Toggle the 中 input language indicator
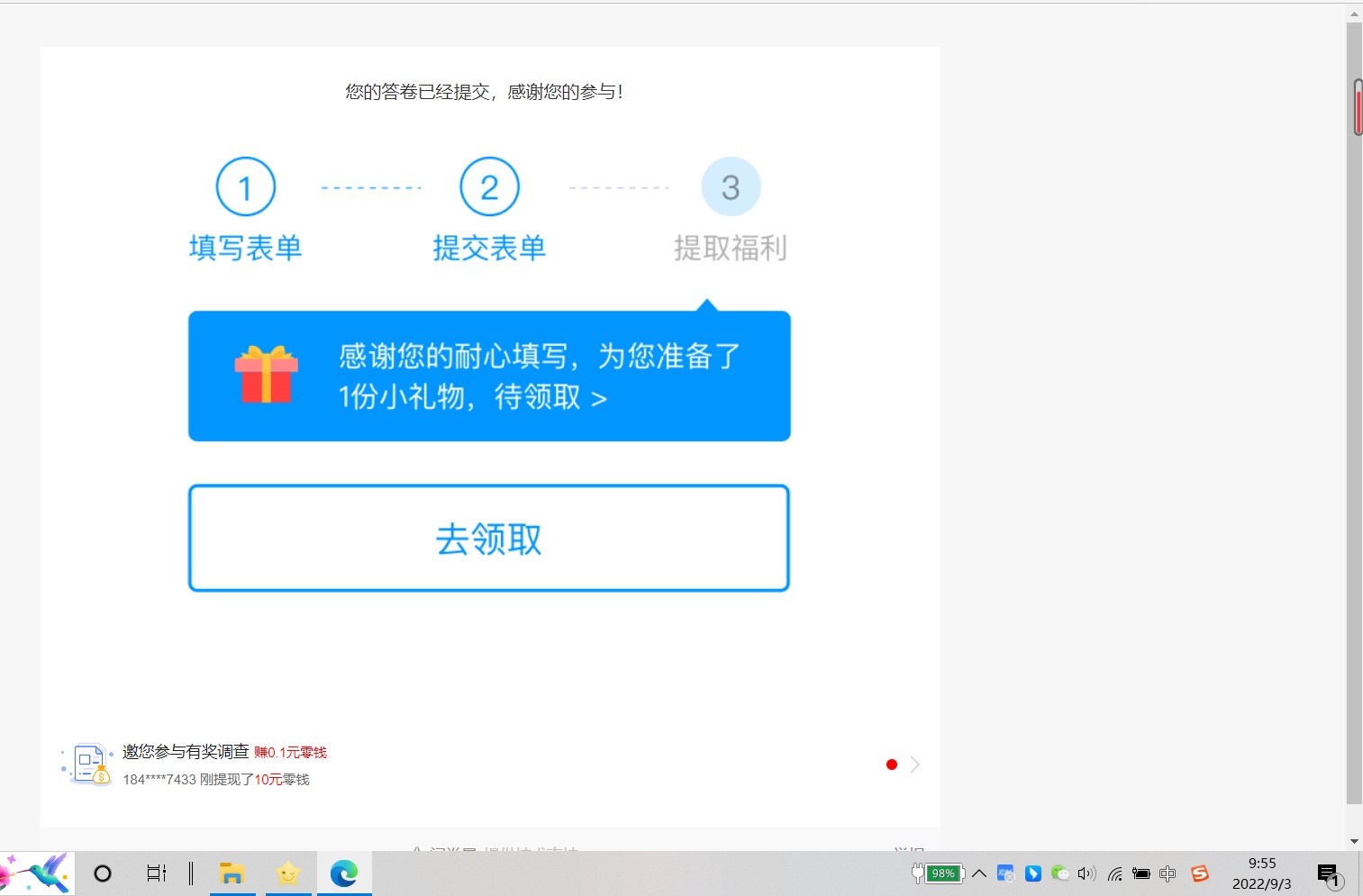Screen dimensions: 1363x896 click(1168, 873)
